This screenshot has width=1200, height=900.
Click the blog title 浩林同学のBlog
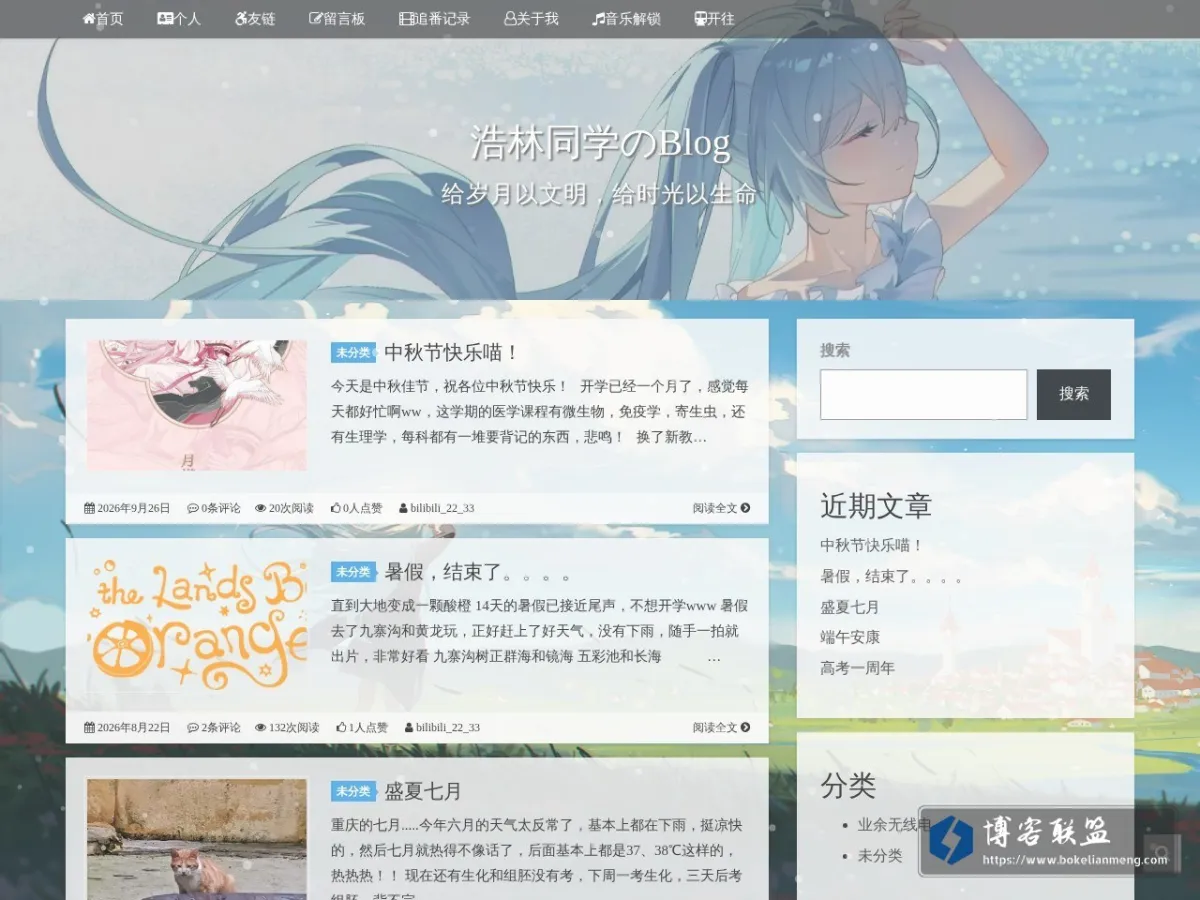(600, 144)
